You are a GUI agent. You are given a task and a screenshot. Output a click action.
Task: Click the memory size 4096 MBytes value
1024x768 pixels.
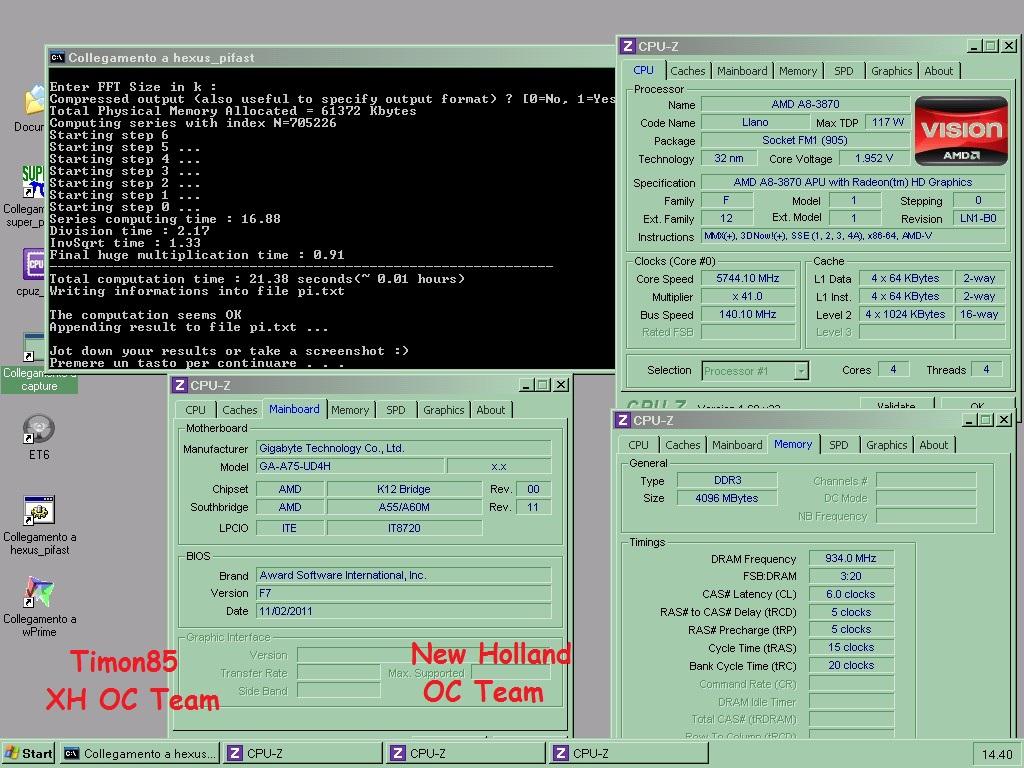click(727, 498)
